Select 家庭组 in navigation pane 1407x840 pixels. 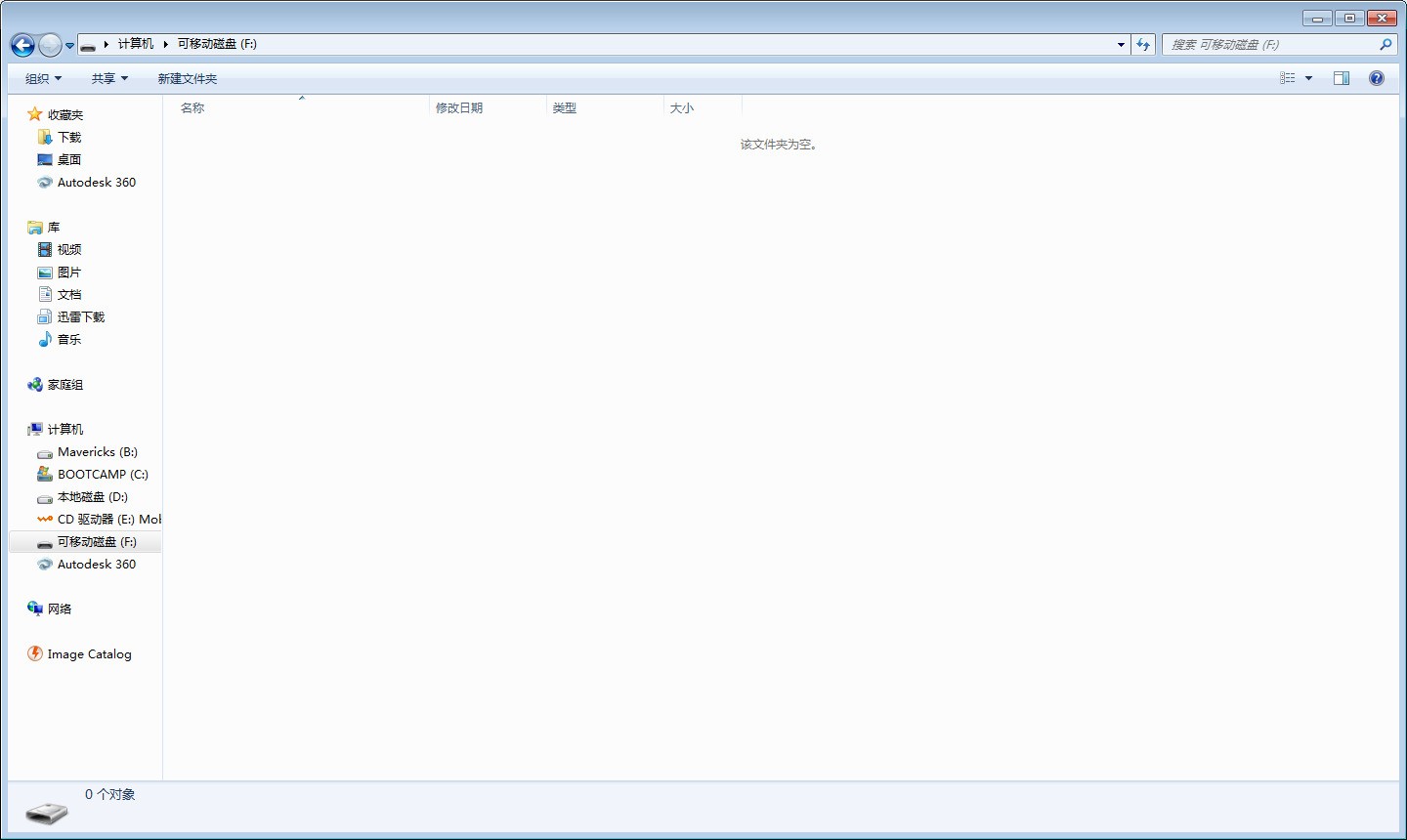[x=65, y=385]
